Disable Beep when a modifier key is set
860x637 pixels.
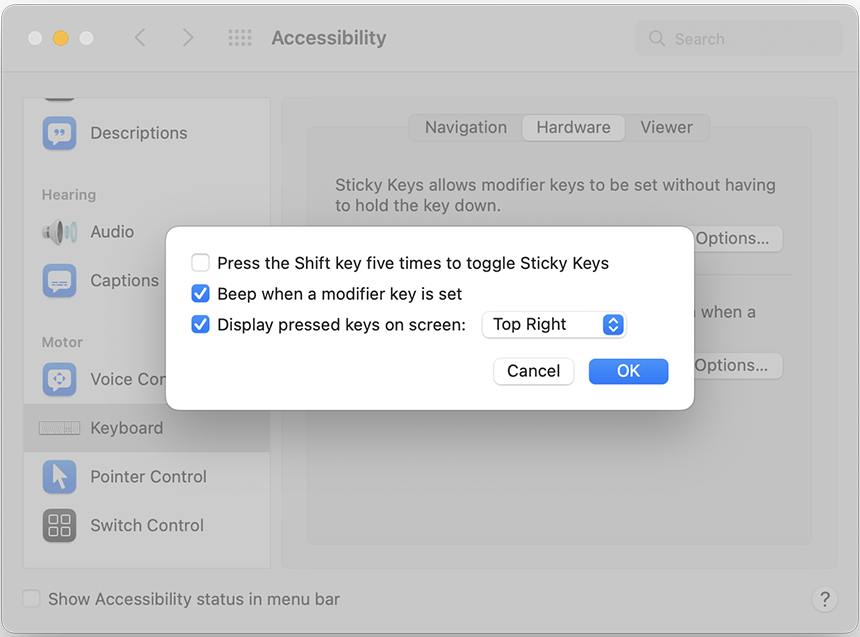point(201,294)
